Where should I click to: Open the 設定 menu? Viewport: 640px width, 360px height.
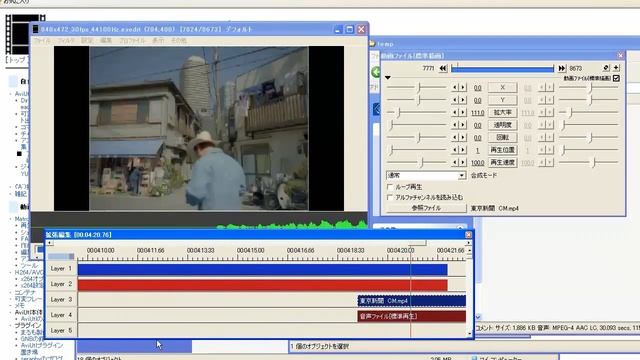tap(87, 41)
